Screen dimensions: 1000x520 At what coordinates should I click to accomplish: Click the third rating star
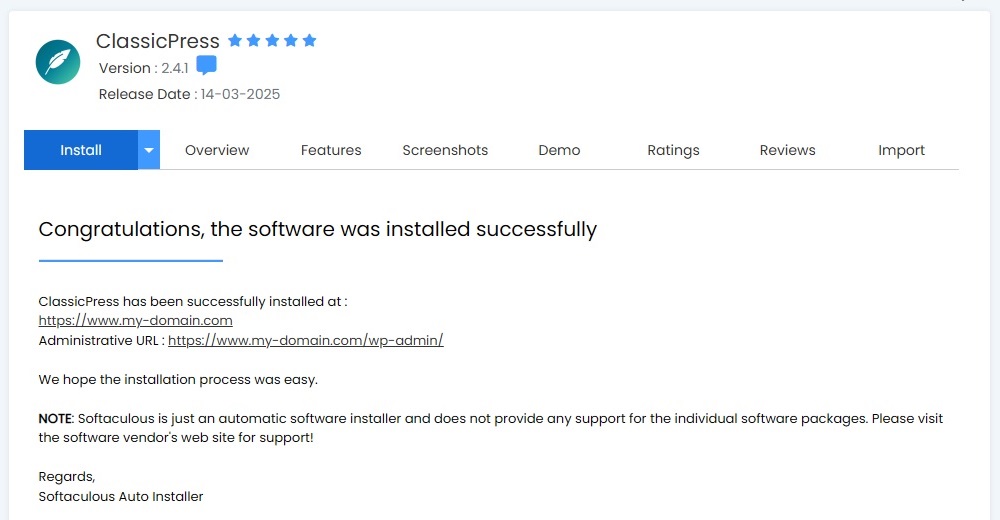pyautogui.click(x=272, y=41)
